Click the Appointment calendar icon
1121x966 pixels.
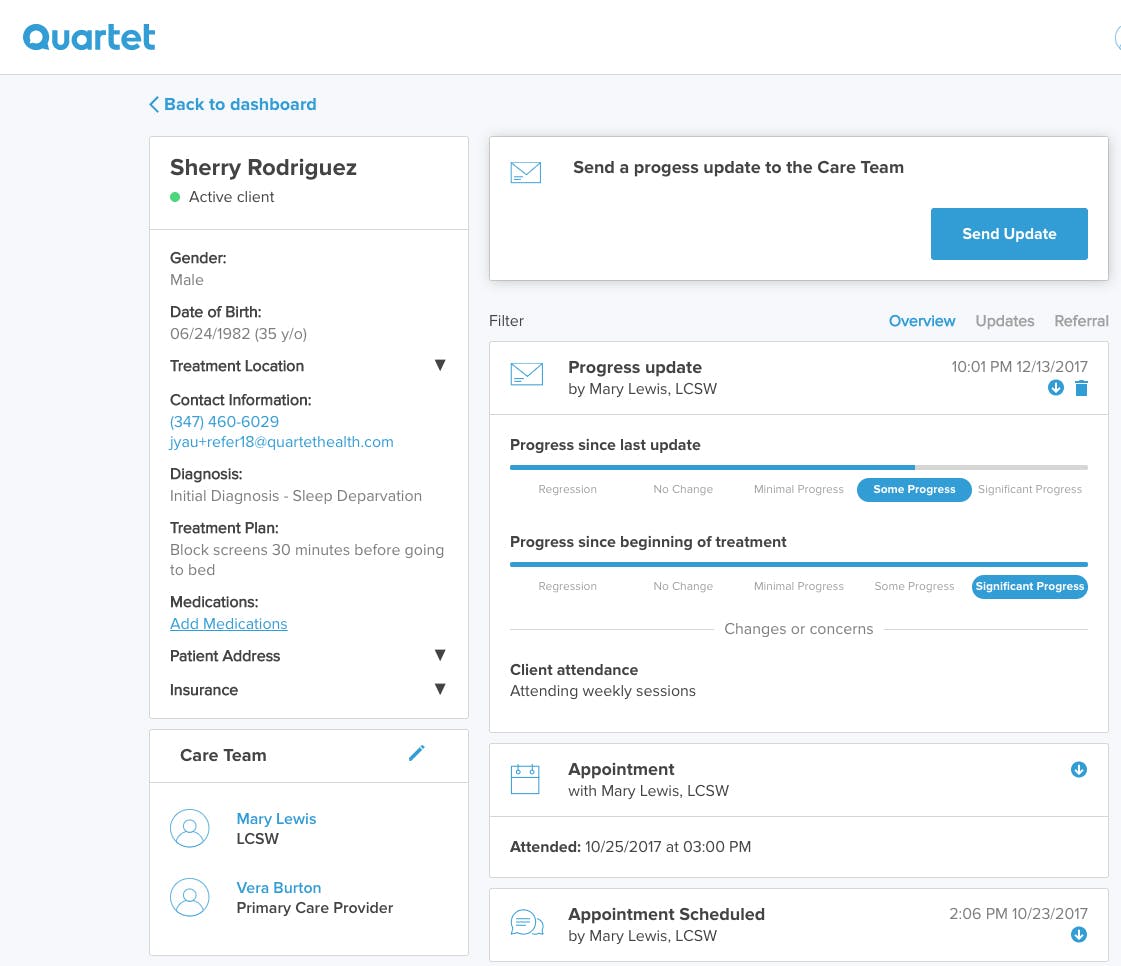(x=525, y=779)
